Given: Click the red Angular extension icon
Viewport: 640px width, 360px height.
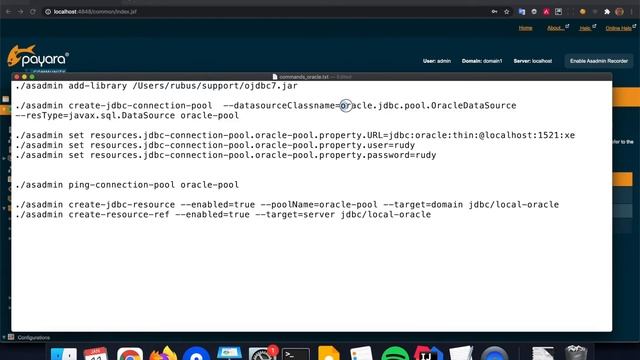Looking at the screenshot, I should 546,12.
